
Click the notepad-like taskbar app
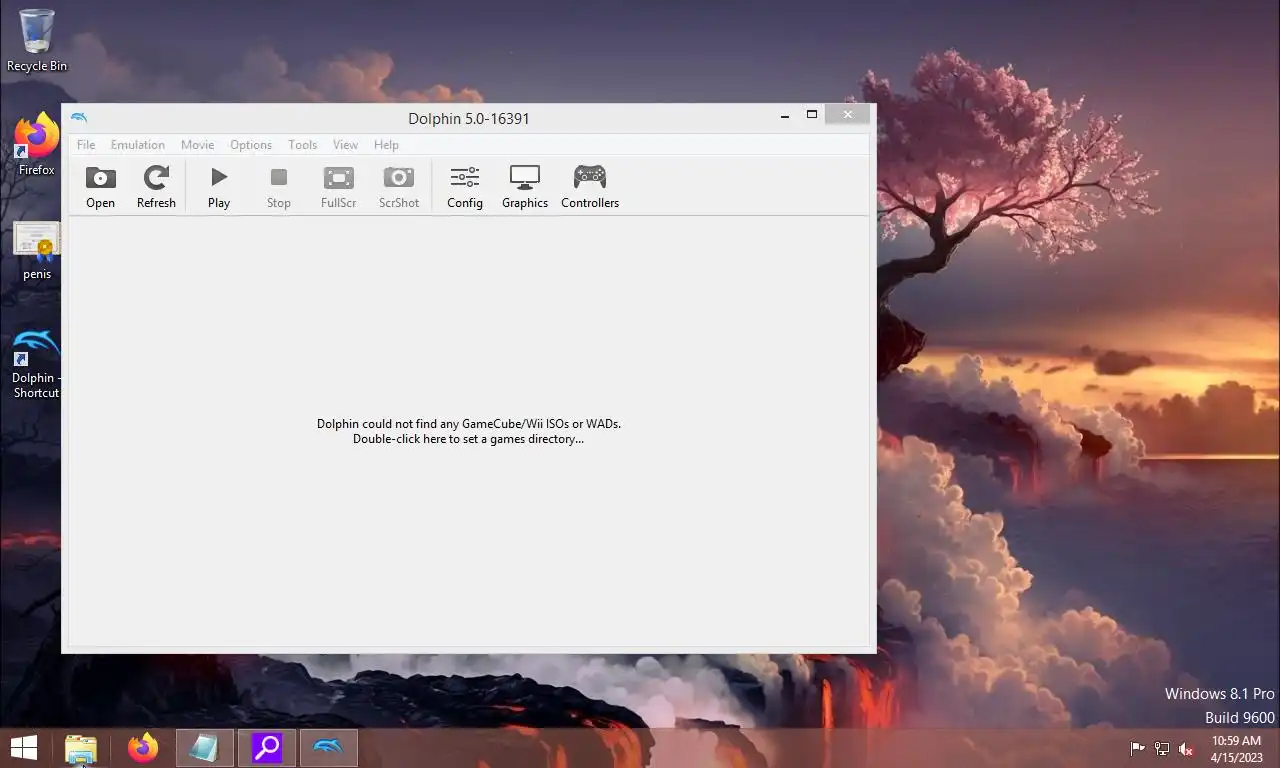(x=205, y=748)
